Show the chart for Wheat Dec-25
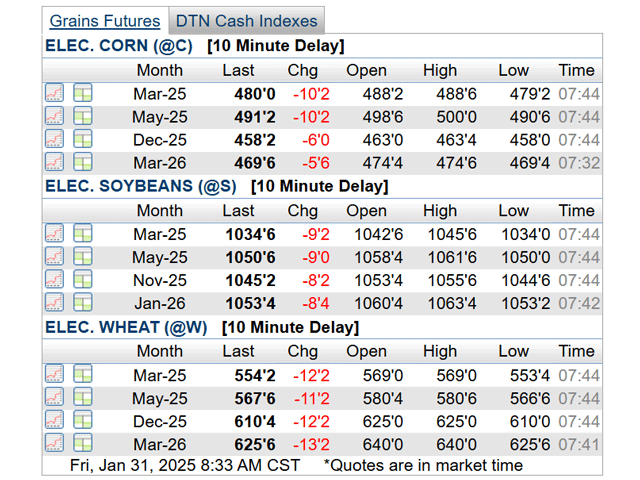The height and width of the screenshot is (480, 640). (54, 420)
